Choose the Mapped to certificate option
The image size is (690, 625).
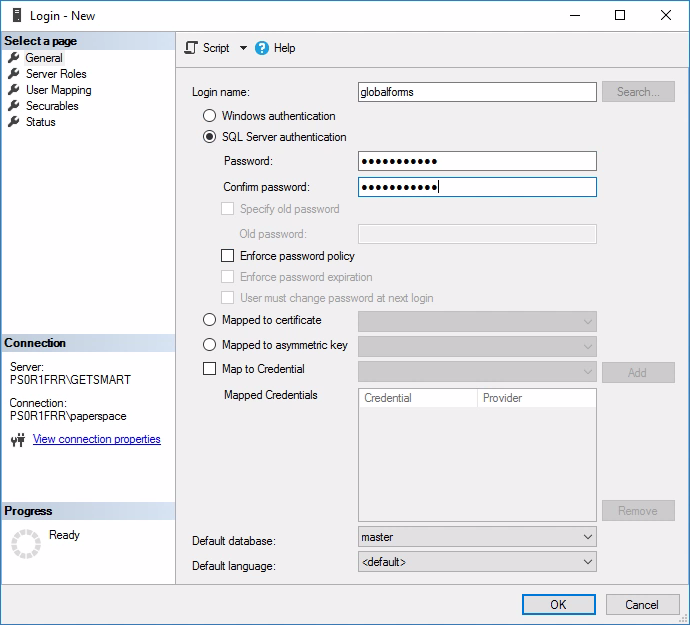[210, 320]
